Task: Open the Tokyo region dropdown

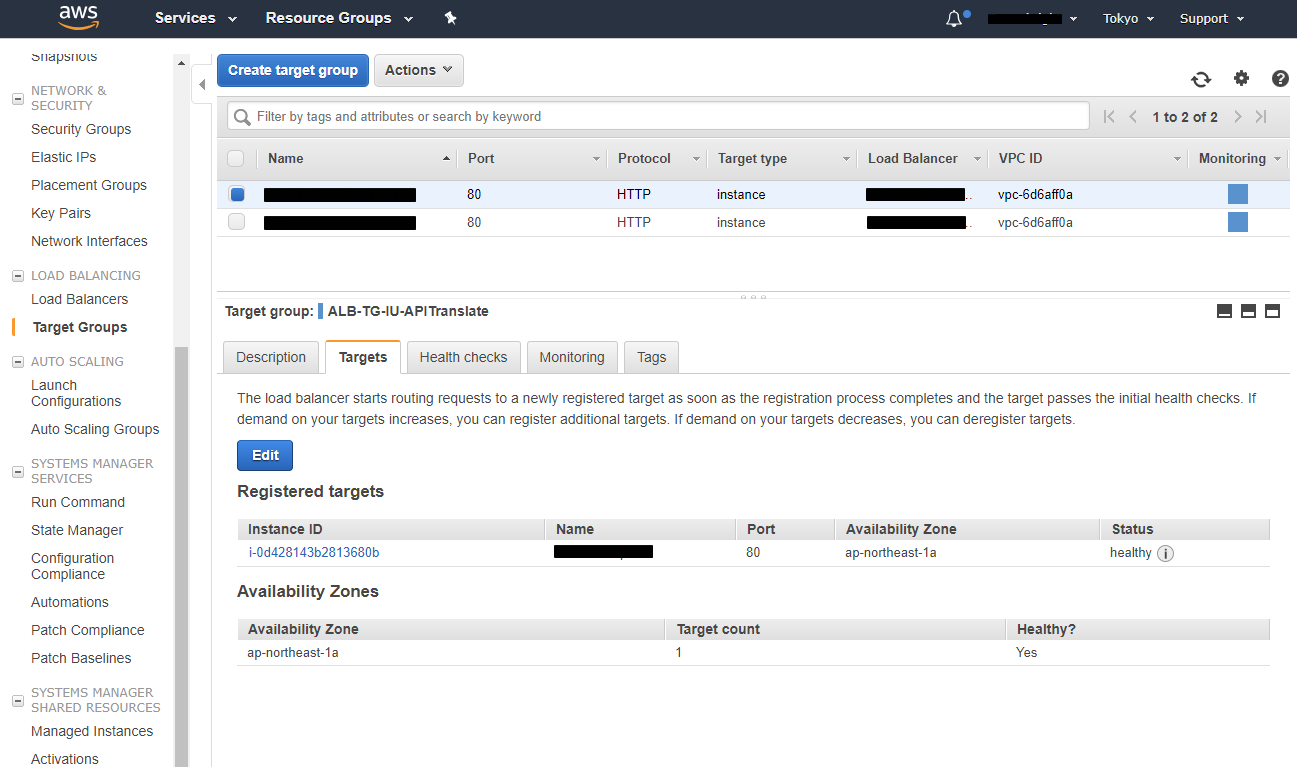Action: [x=1128, y=18]
